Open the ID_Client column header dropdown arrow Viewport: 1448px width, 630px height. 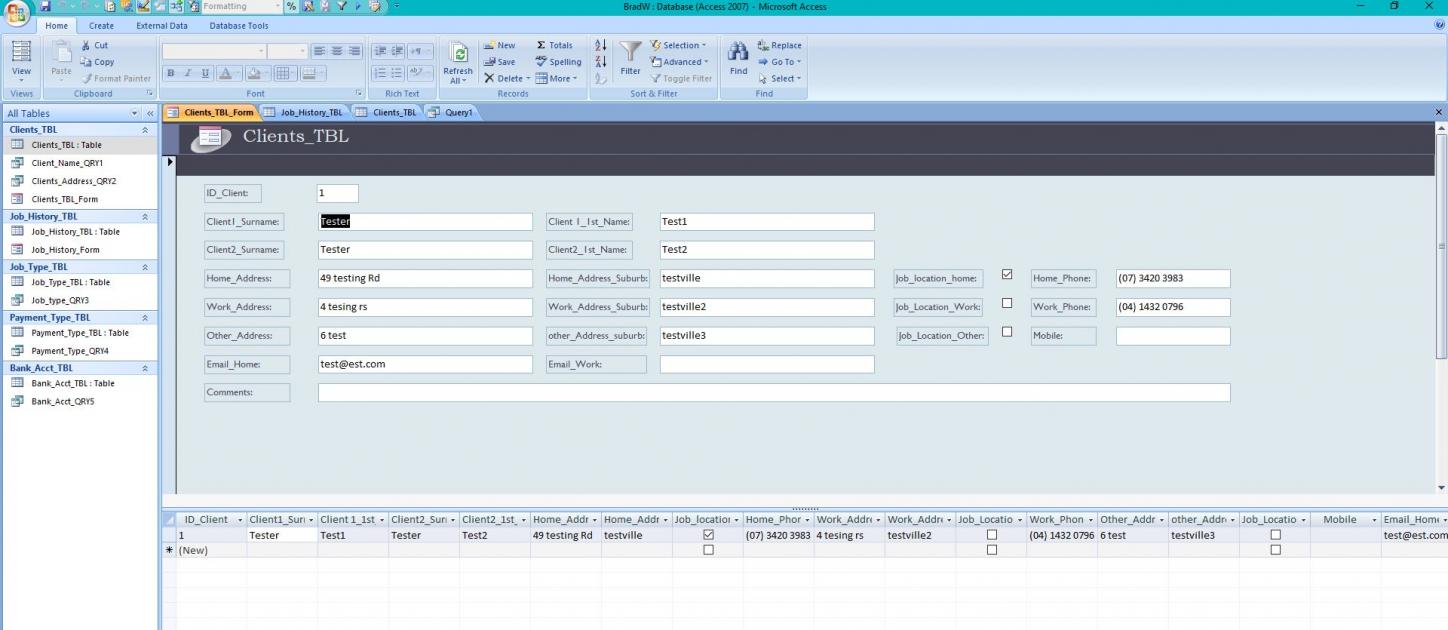point(239,520)
